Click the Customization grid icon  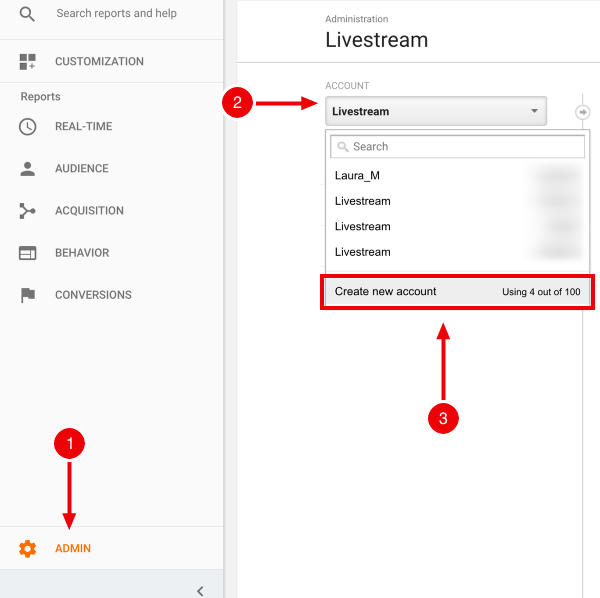[x=27, y=62]
